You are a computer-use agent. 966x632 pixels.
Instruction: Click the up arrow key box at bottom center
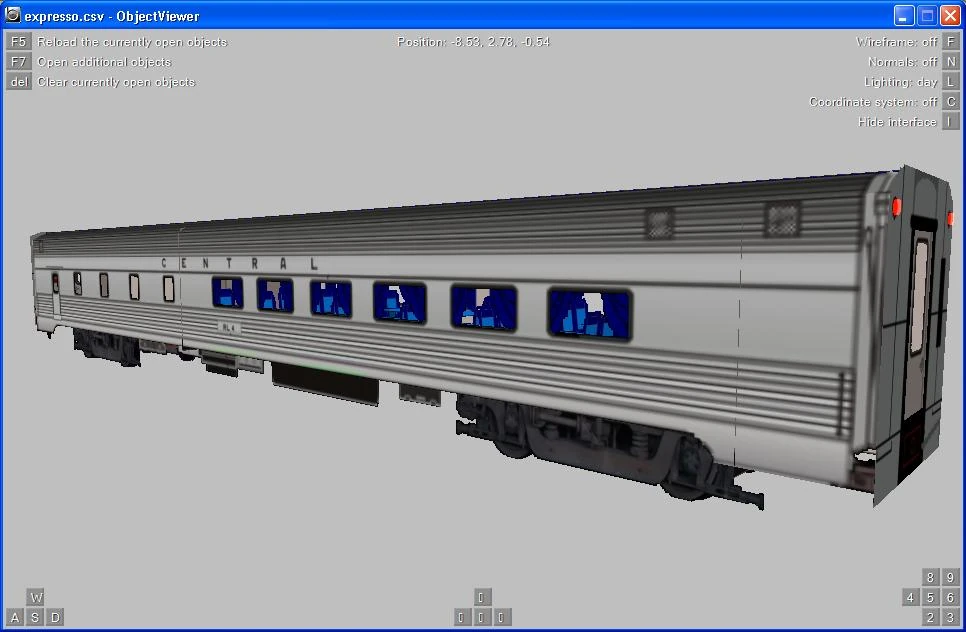point(481,597)
